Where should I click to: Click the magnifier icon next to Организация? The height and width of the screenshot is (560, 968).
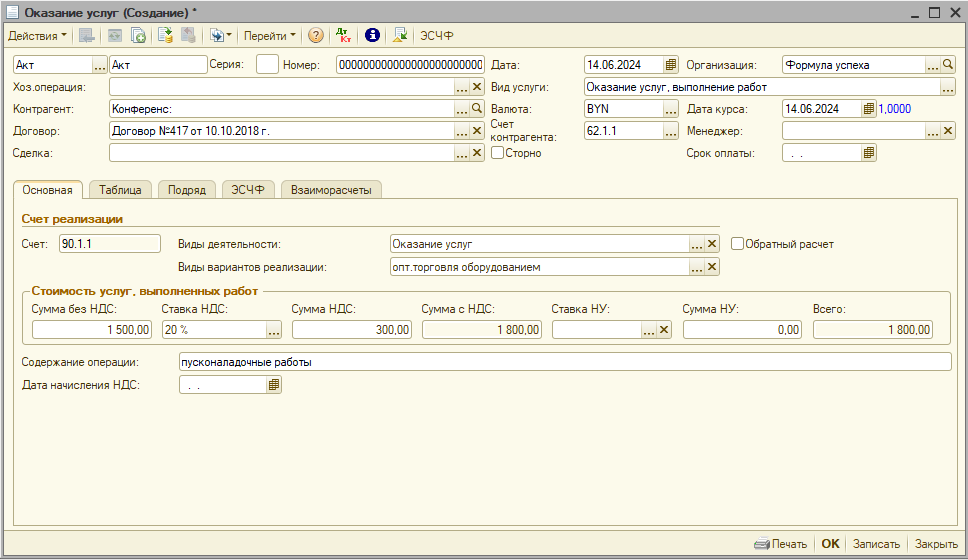point(948,65)
